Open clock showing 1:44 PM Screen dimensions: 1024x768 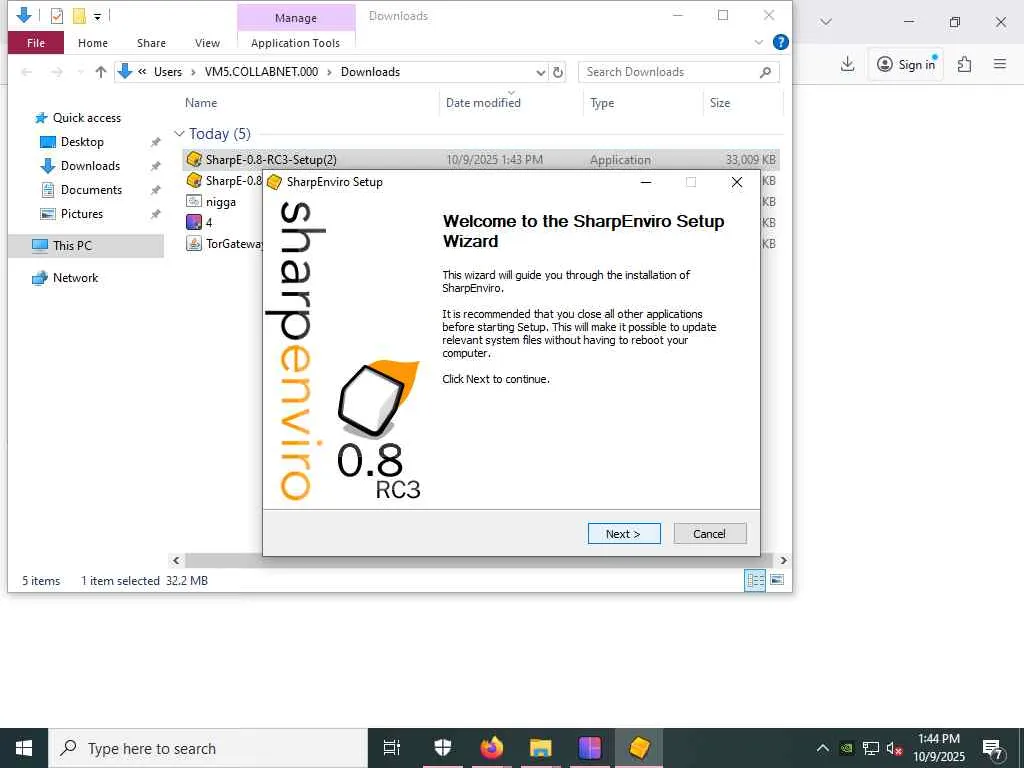(x=938, y=748)
